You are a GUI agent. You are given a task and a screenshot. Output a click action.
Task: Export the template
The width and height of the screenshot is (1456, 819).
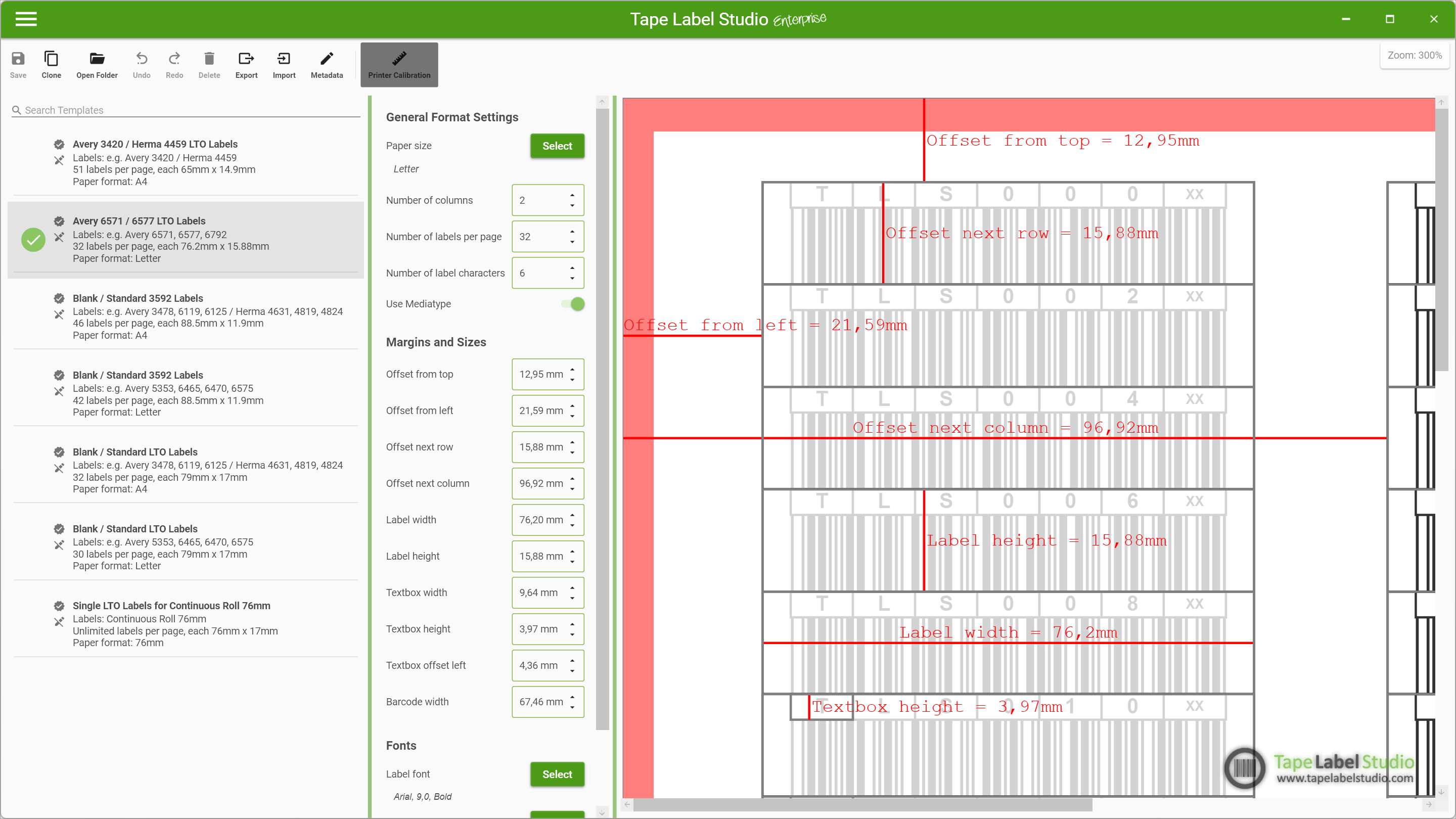point(246,64)
